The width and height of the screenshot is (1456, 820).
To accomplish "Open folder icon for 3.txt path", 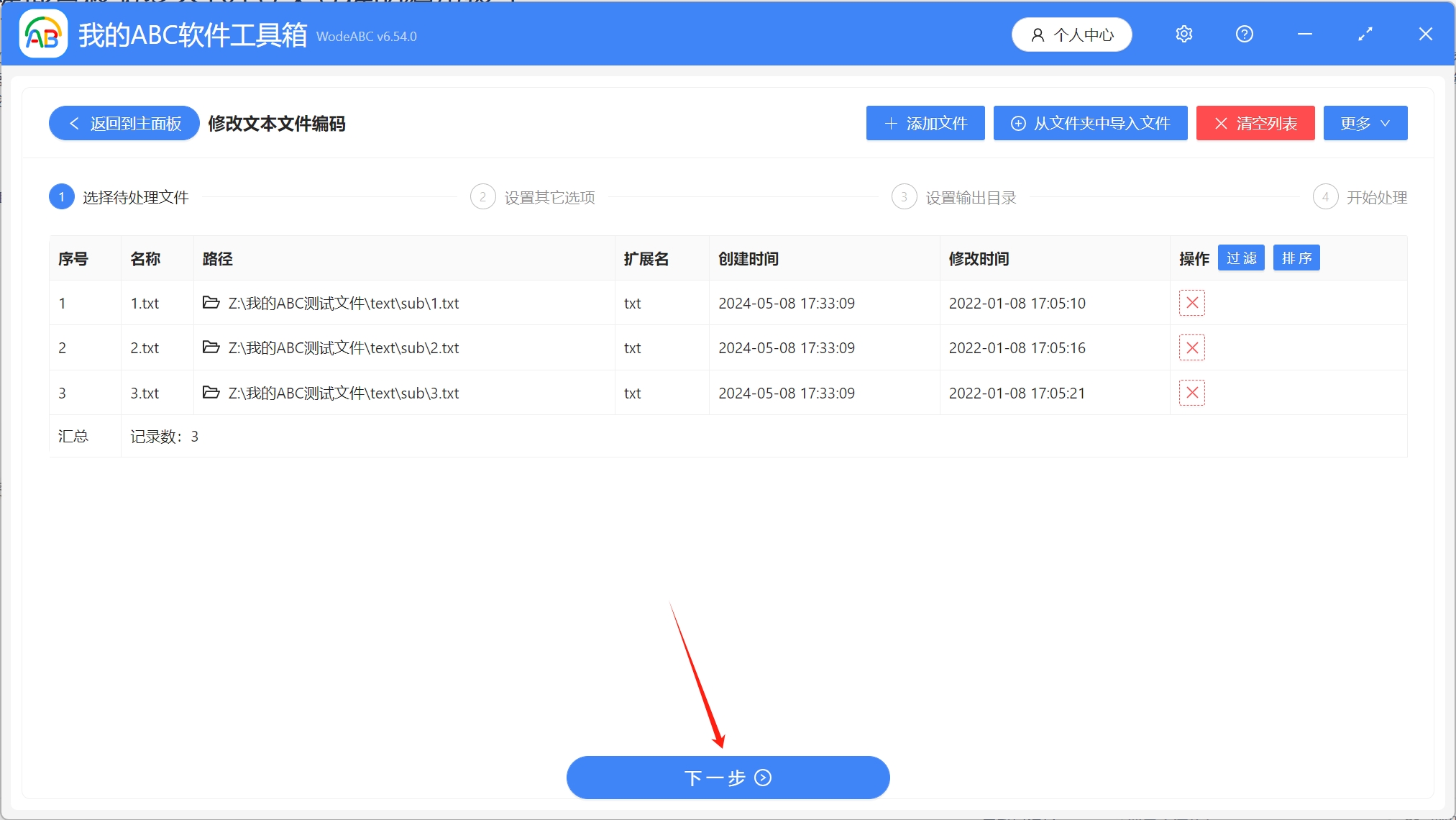I will click(211, 393).
